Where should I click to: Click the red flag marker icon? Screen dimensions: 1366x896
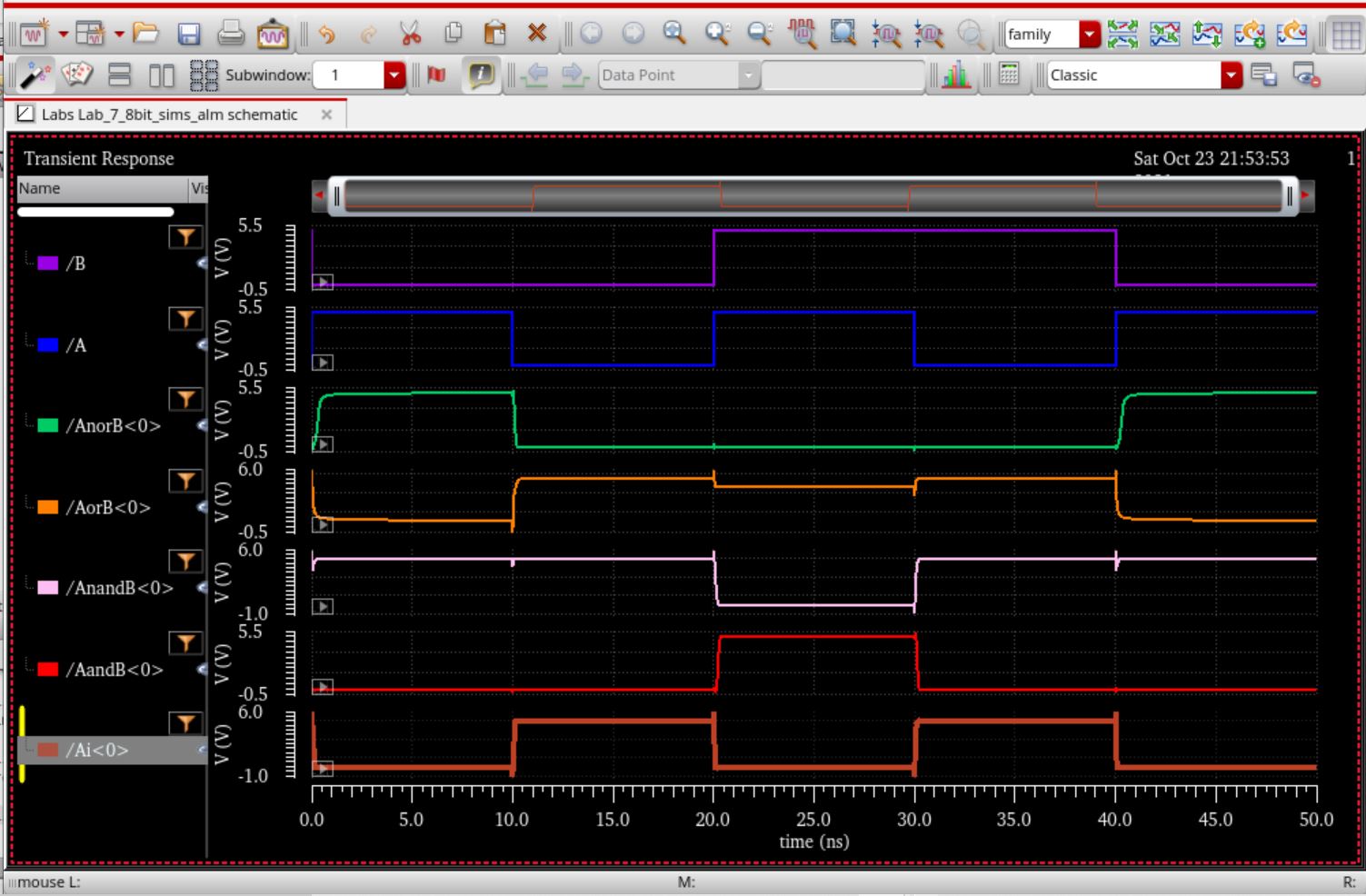pos(436,75)
